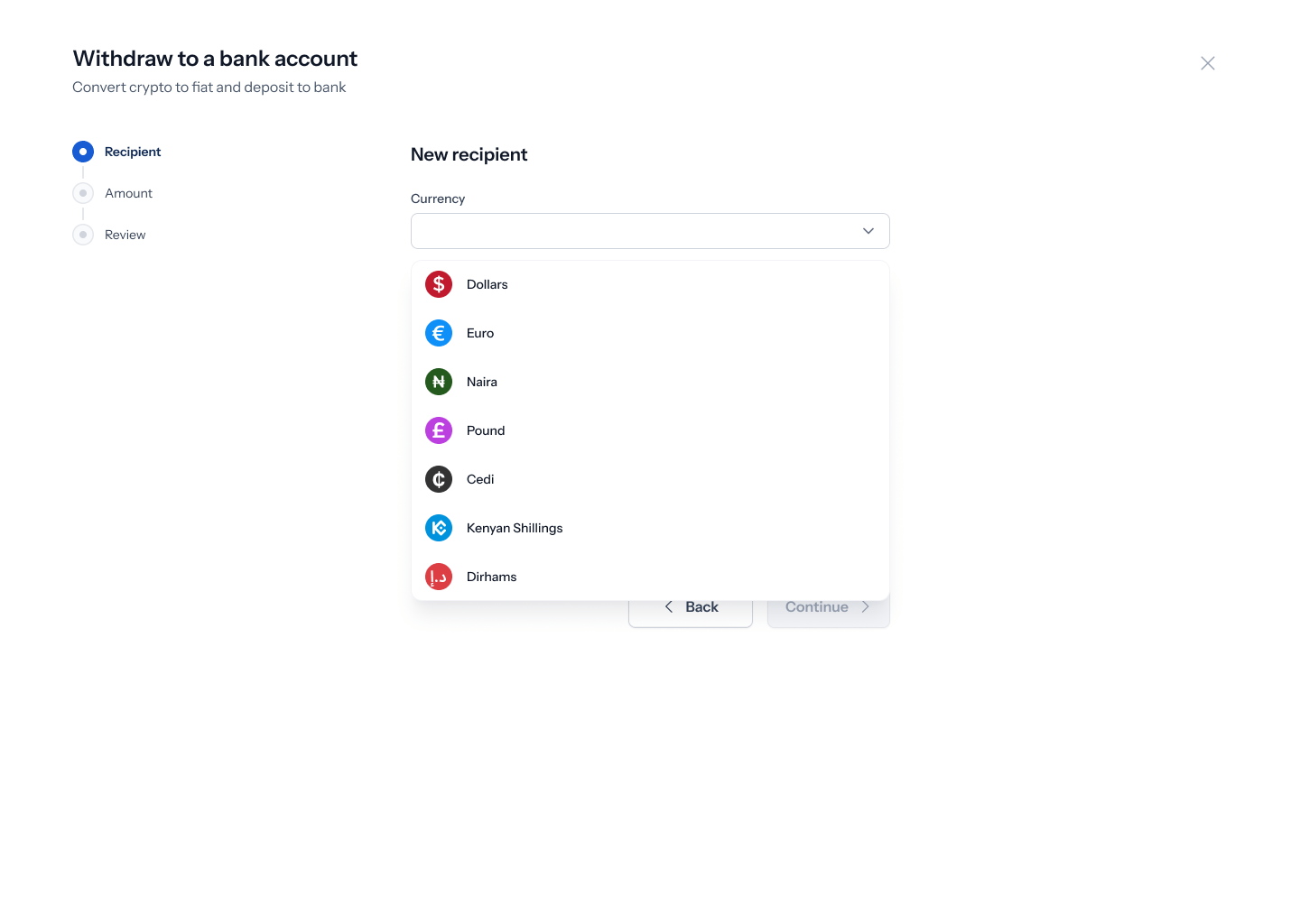Click the red dollar sign icon
The width and height of the screenshot is (1300, 924).
point(439,284)
